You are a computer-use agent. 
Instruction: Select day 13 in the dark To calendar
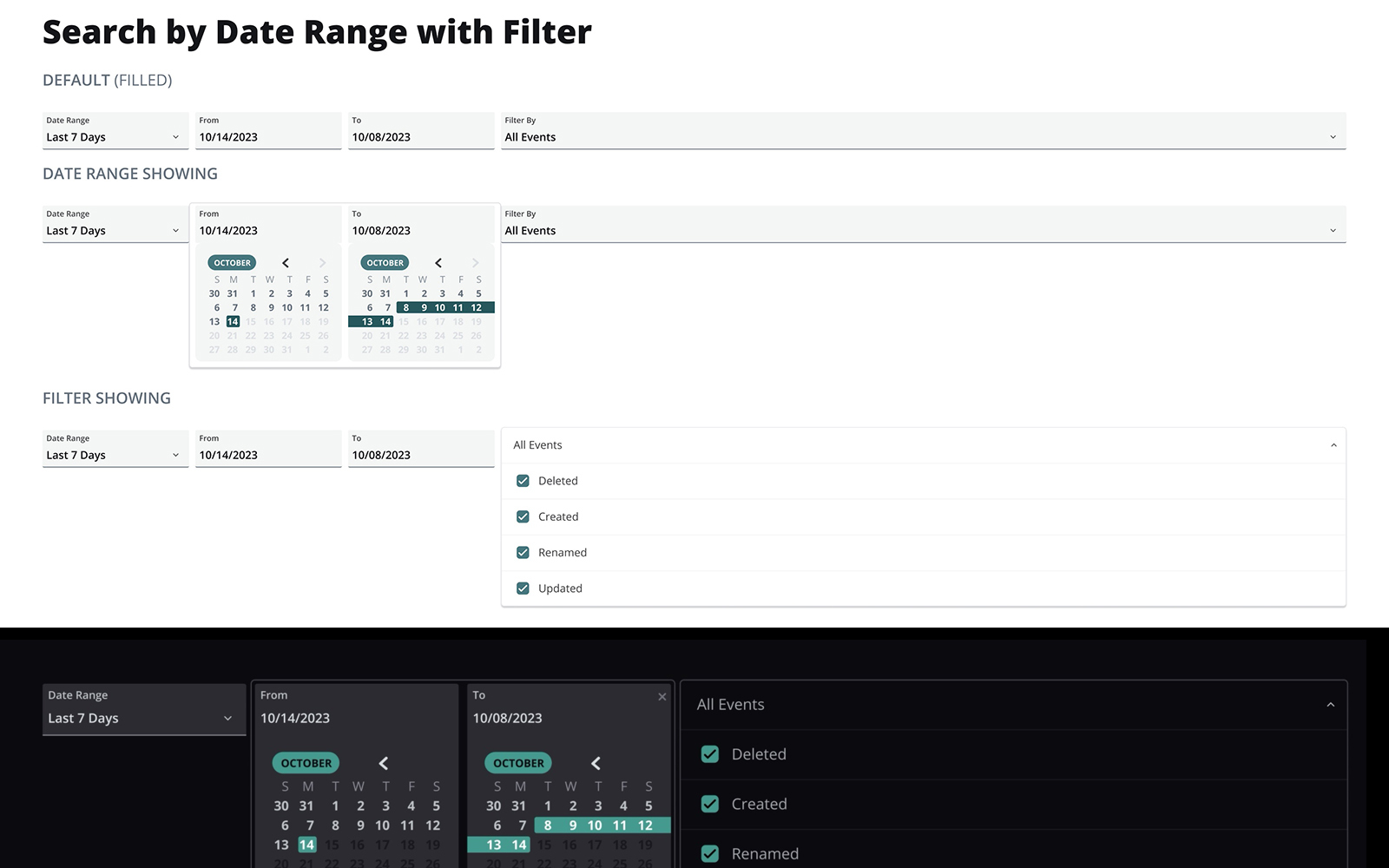[494, 844]
